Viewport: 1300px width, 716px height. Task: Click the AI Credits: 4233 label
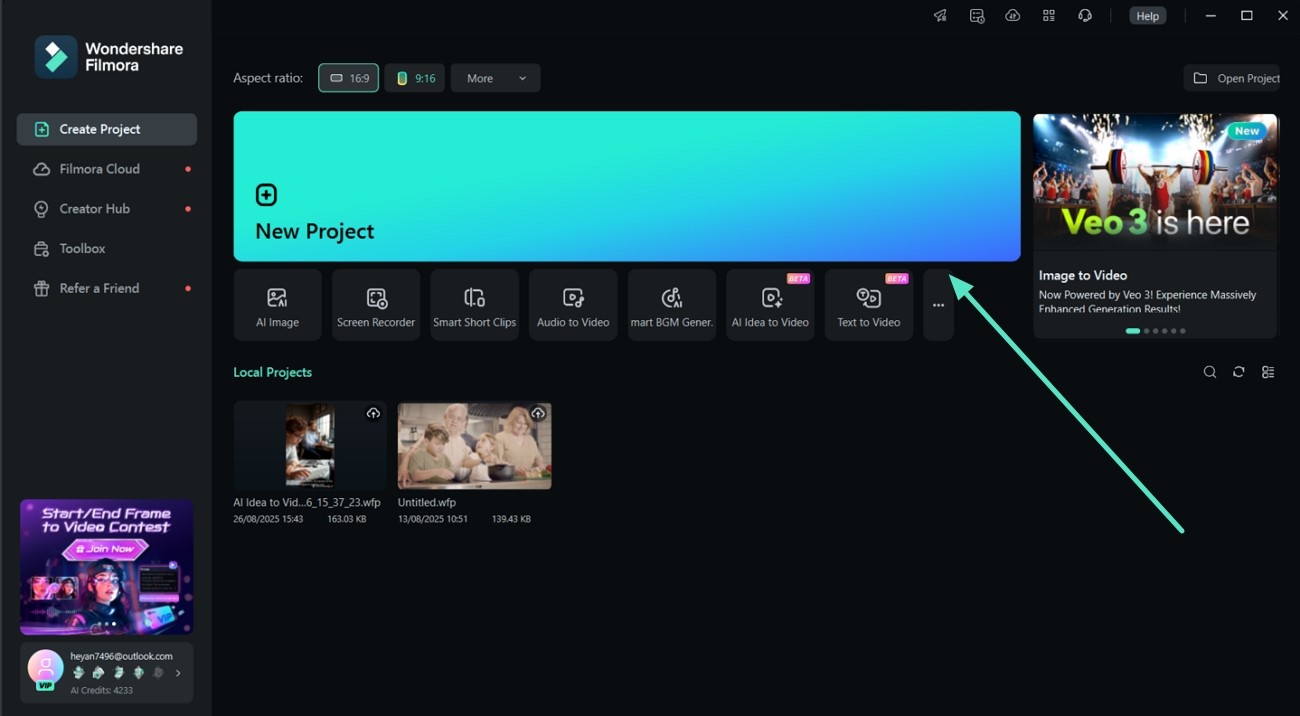click(101, 691)
